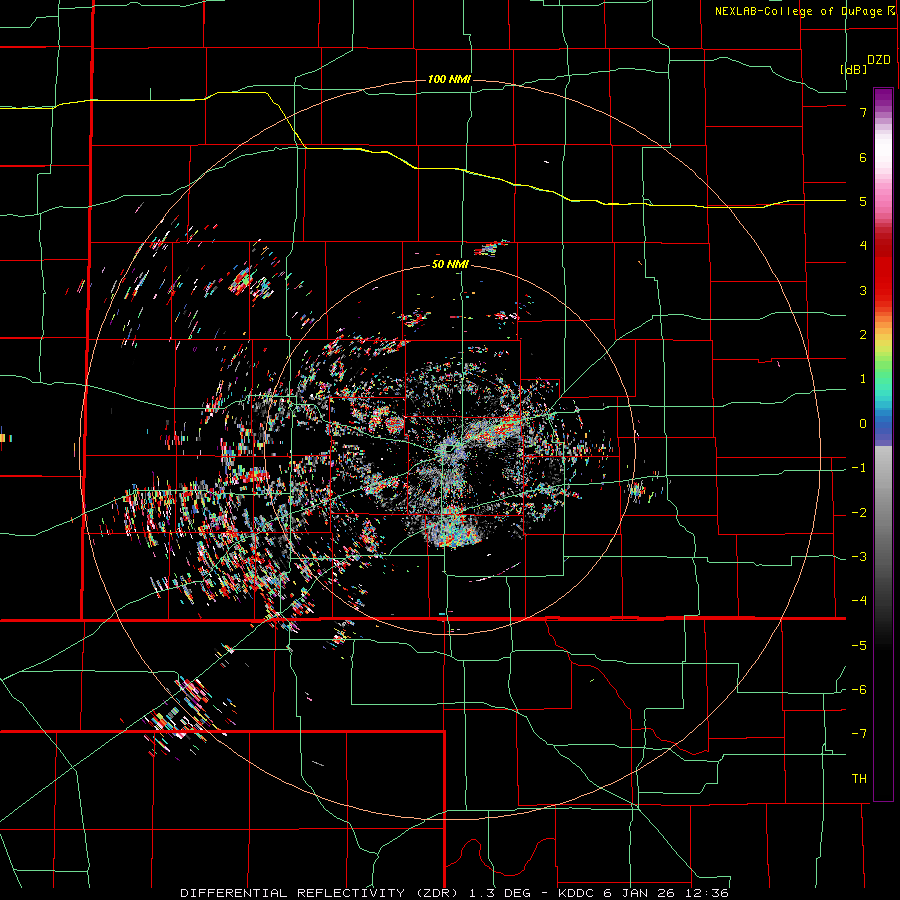The width and height of the screenshot is (900, 900).
Task: Click the 4 value on the ZDR scale
Action: (x=863, y=246)
